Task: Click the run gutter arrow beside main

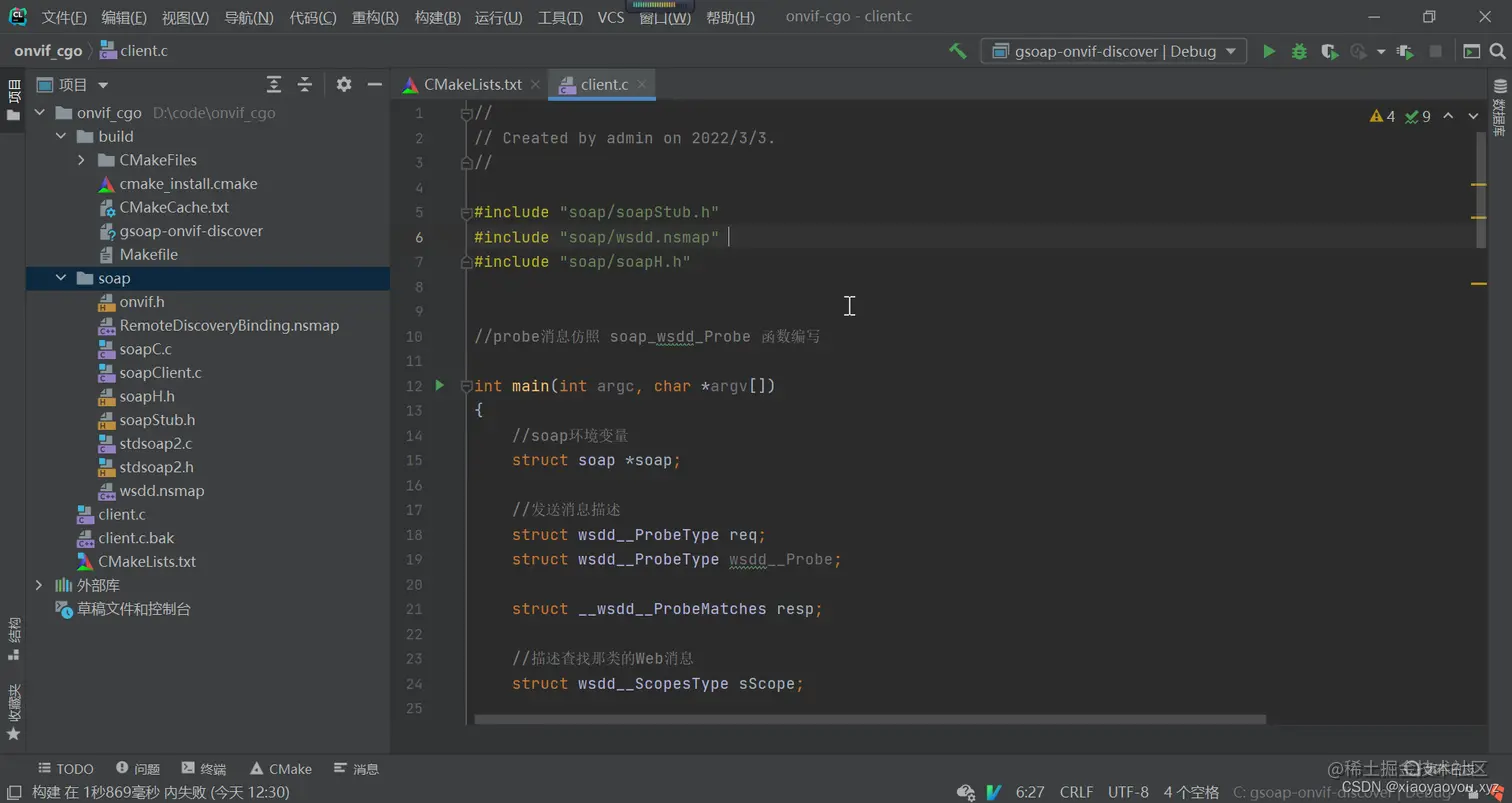Action: point(440,385)
